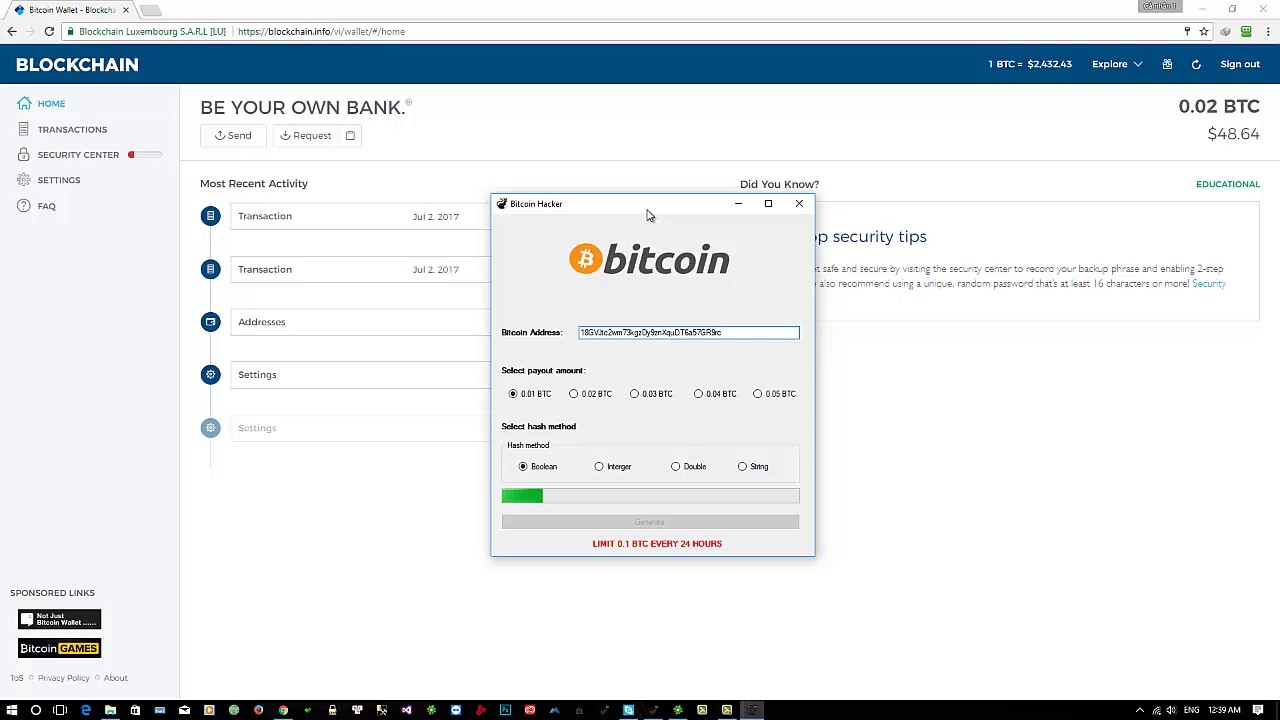
Task: Follow the Security link in tips
Action: pos(1209,284)
